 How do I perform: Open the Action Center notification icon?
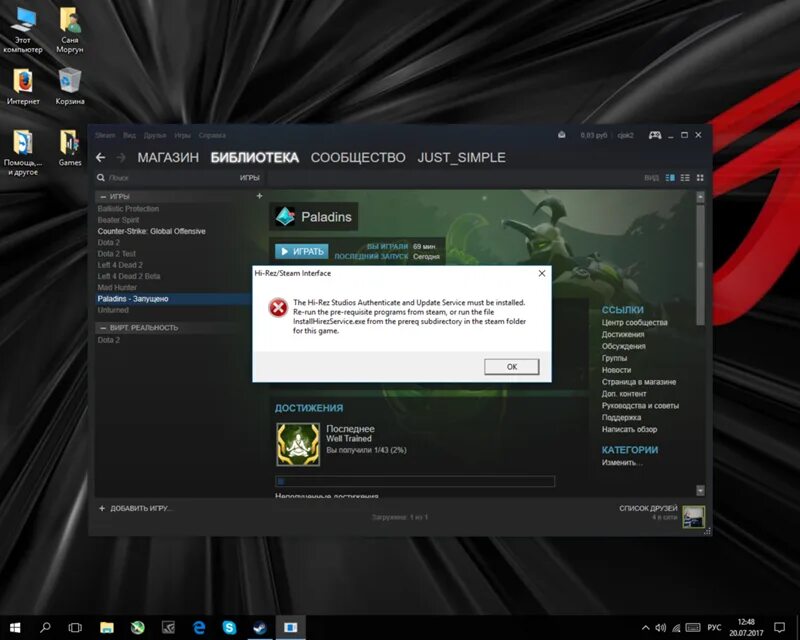(x=779, y=627)
